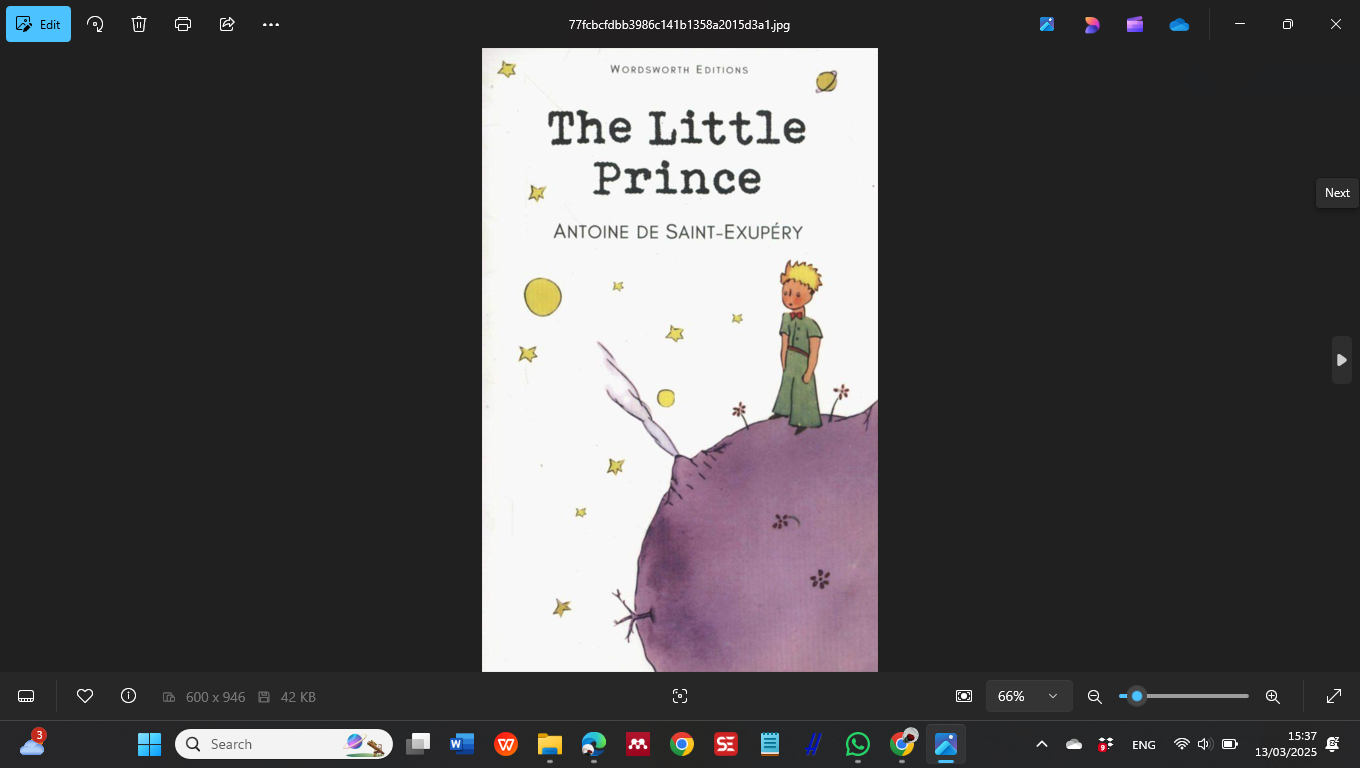Image resolution: width=1360 pixels, height=768 pixels.
Task: Delete the image with trash icon
Action: pyautogui.click(x=139, y=24)
